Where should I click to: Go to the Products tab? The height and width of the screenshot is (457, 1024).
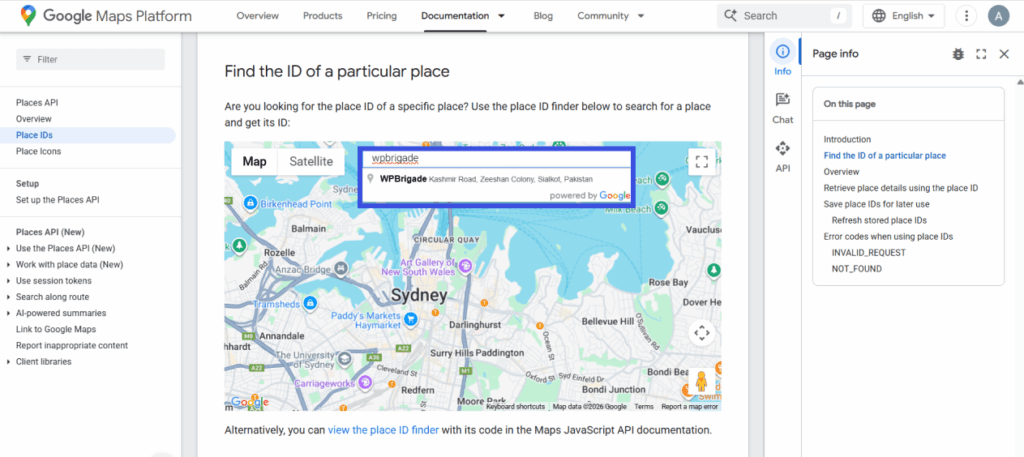(322, 16)
